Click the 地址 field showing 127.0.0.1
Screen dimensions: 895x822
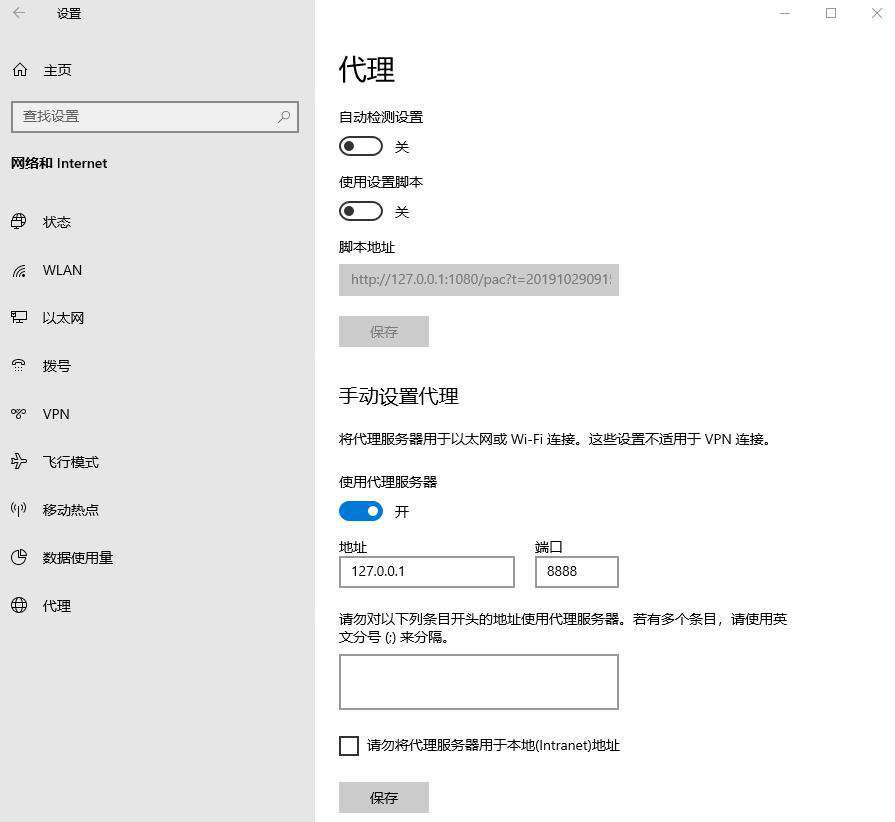[427, 571]
